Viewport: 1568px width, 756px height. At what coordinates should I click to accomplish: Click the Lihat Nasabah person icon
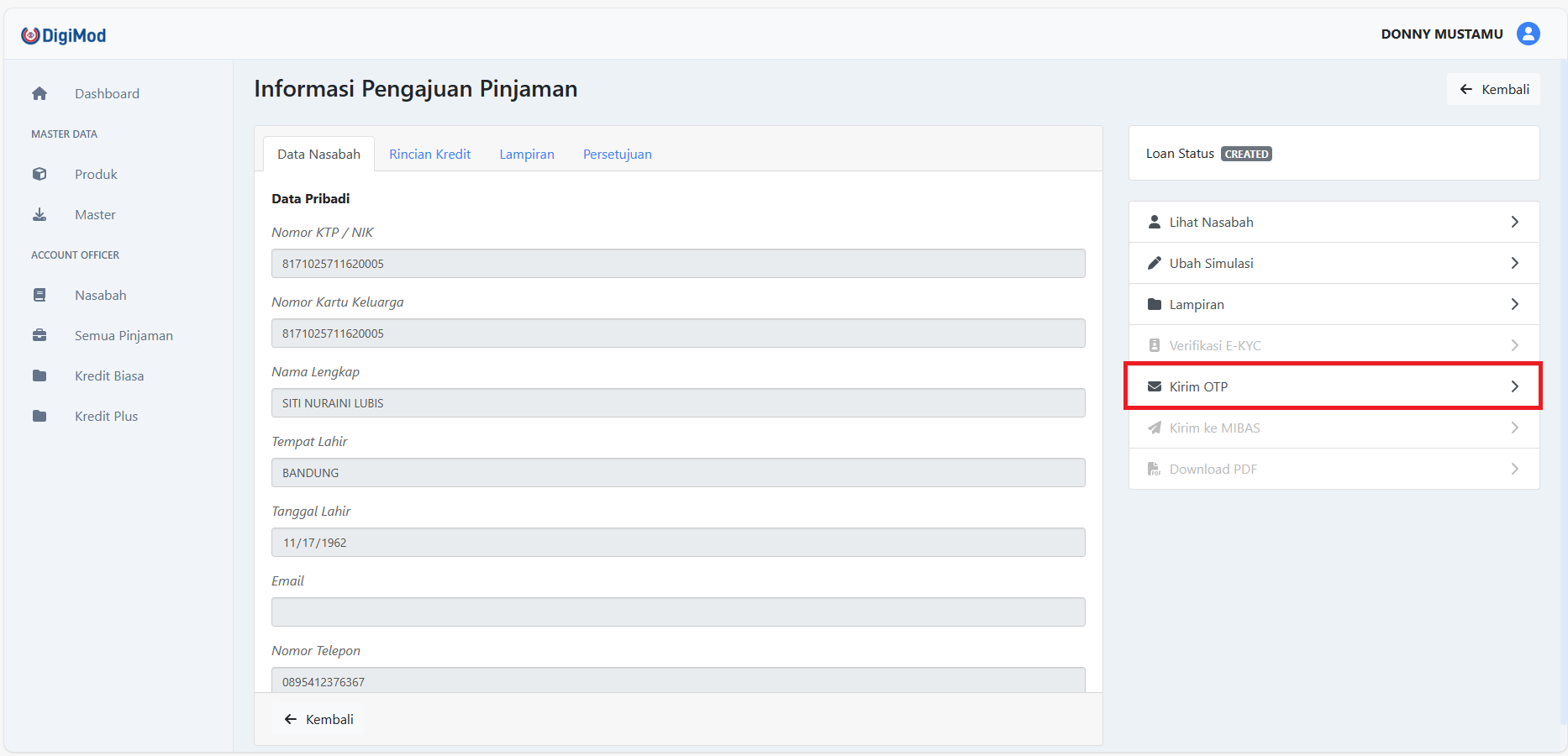coord(1155,223)
